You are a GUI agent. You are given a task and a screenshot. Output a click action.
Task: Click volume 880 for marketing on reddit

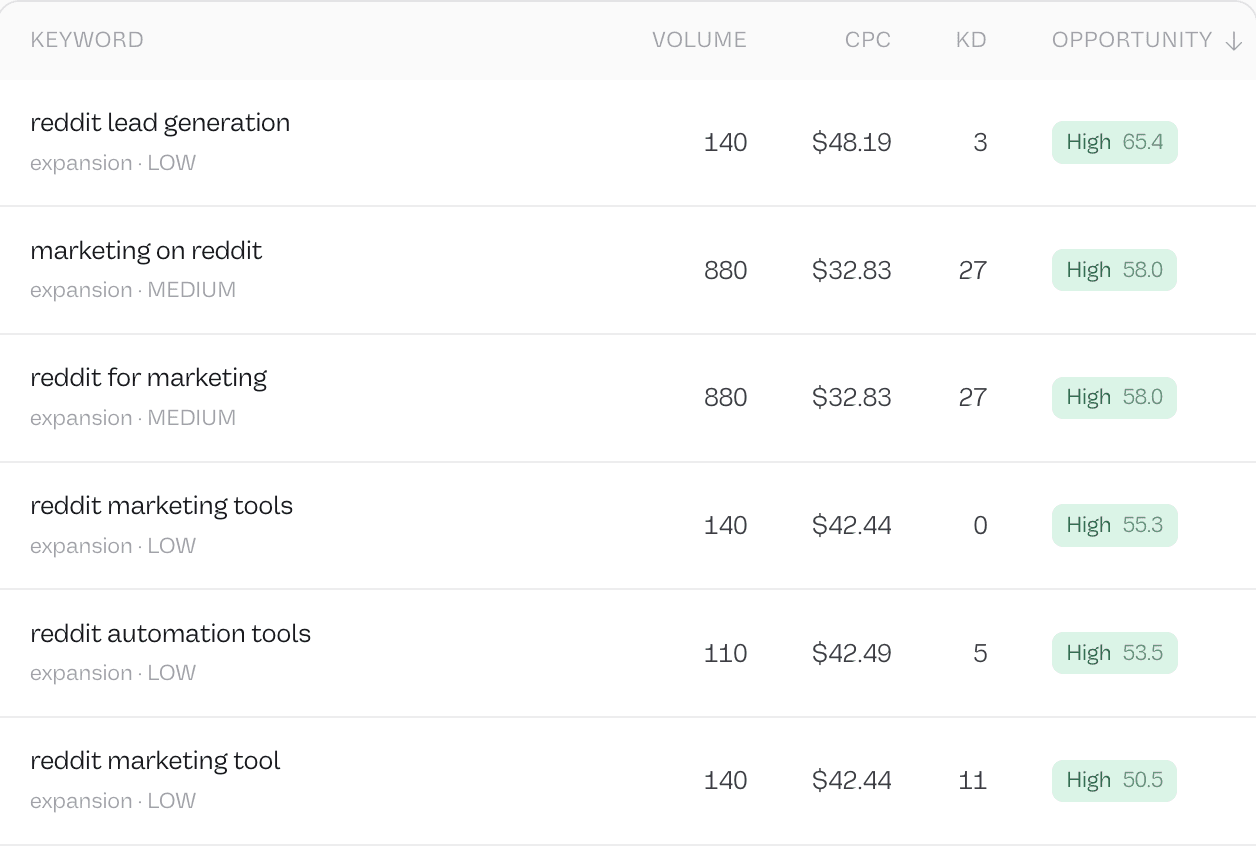point(726,271)
